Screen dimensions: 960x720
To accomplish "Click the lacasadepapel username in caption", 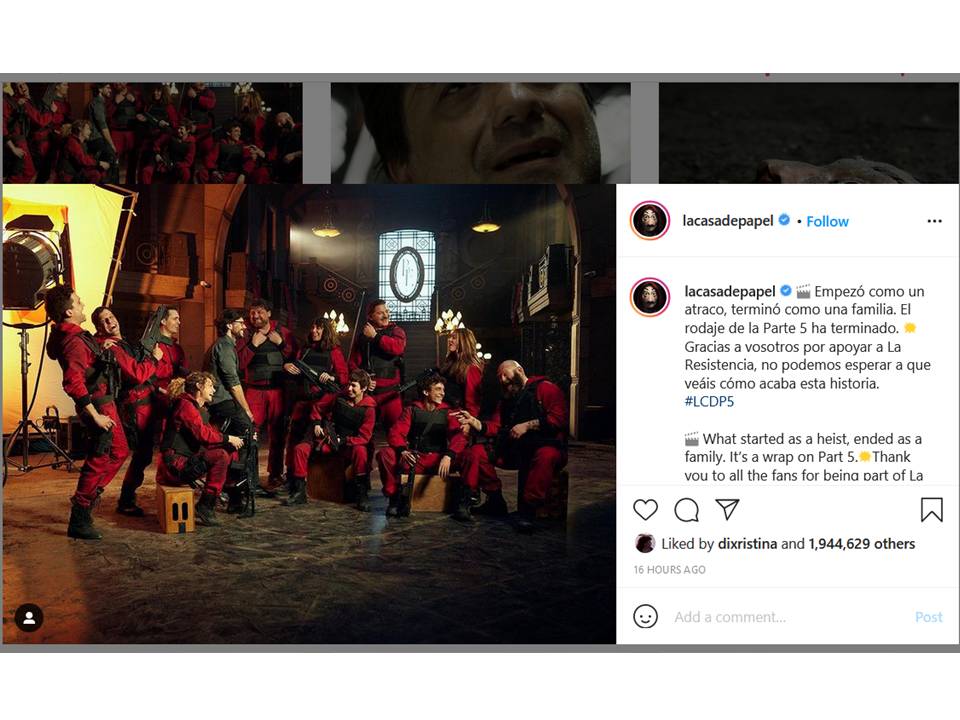I will (x=730, y=291).
